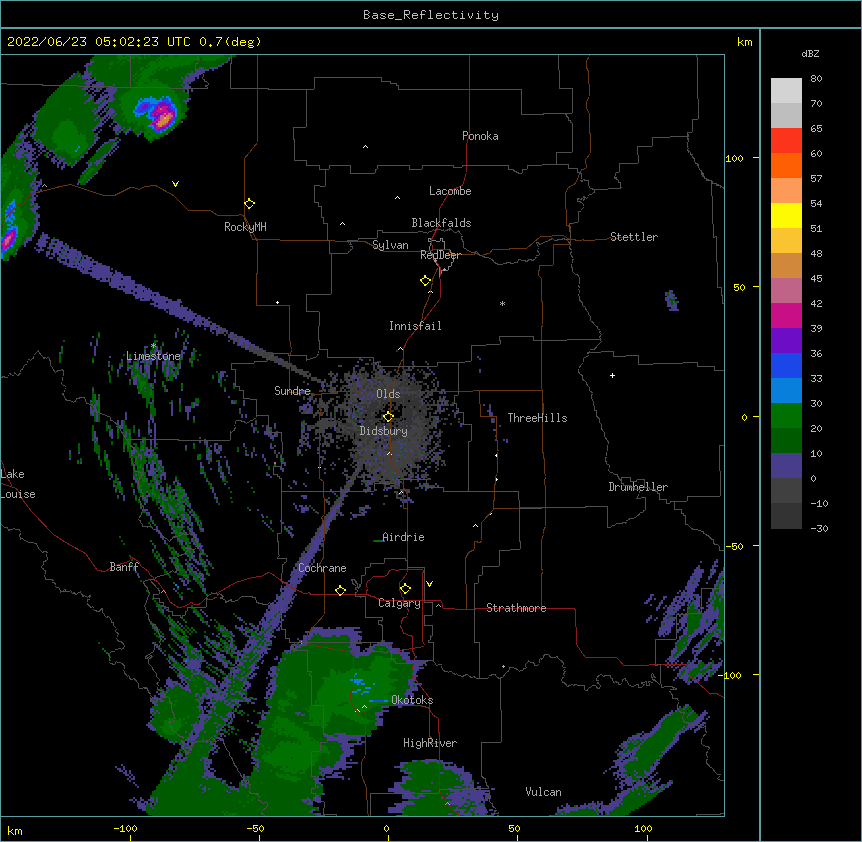The height and width of the screenshot is (842, 862).
Task: Click the yellow station marker south of RedDeer
Action: pos(425,281)
